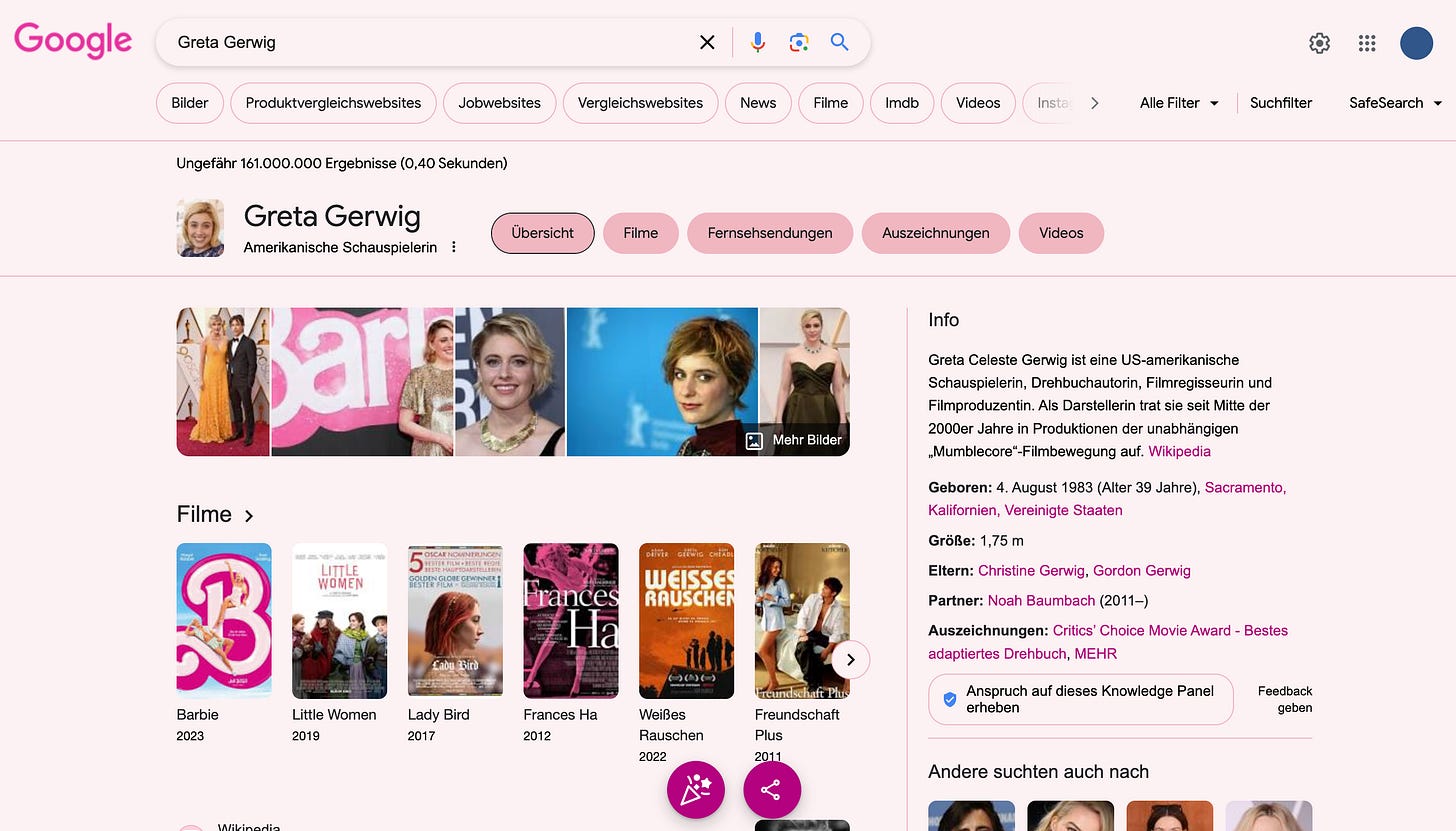The height and width of the screenshot is (831, 1456).
Task: Open Suchfilter tools
Action: pos(1281,102)
